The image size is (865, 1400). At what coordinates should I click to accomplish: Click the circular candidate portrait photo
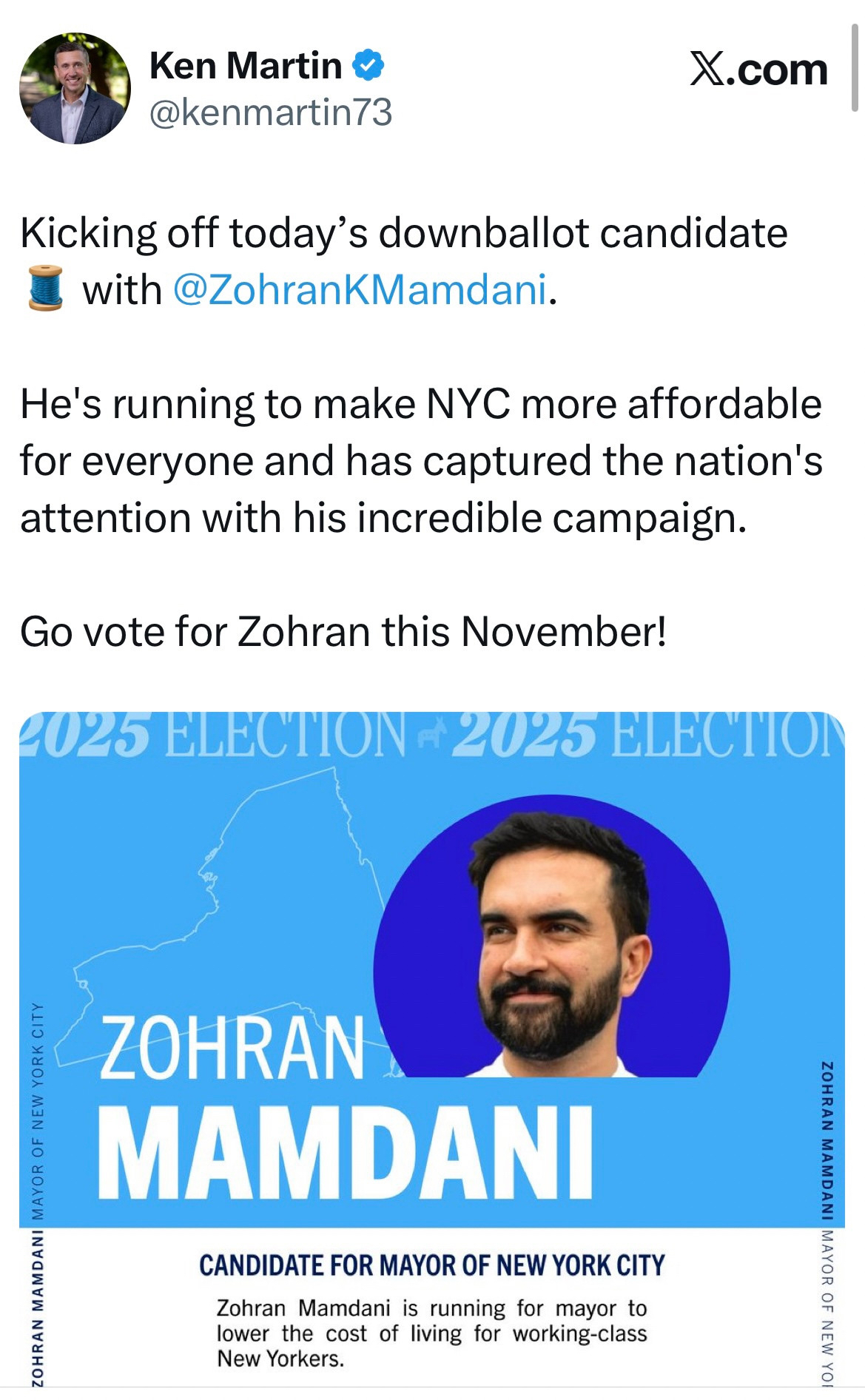(x=552, y=939)
